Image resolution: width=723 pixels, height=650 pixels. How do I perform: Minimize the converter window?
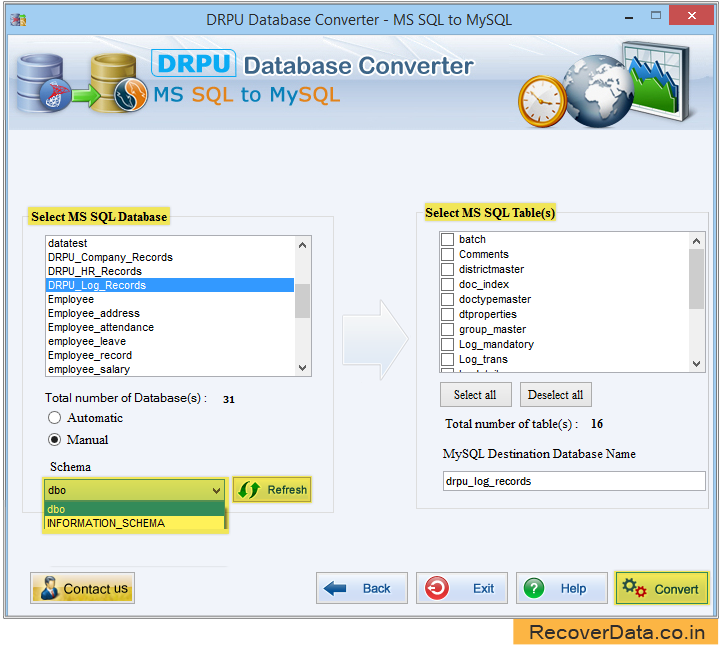[x=629, y=18]
